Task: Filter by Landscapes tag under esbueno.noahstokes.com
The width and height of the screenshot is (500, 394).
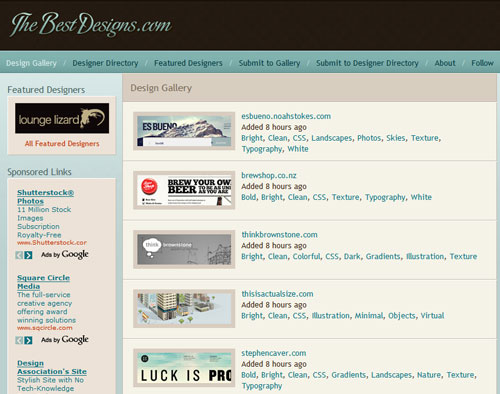Action: click(x=332, y=138)
